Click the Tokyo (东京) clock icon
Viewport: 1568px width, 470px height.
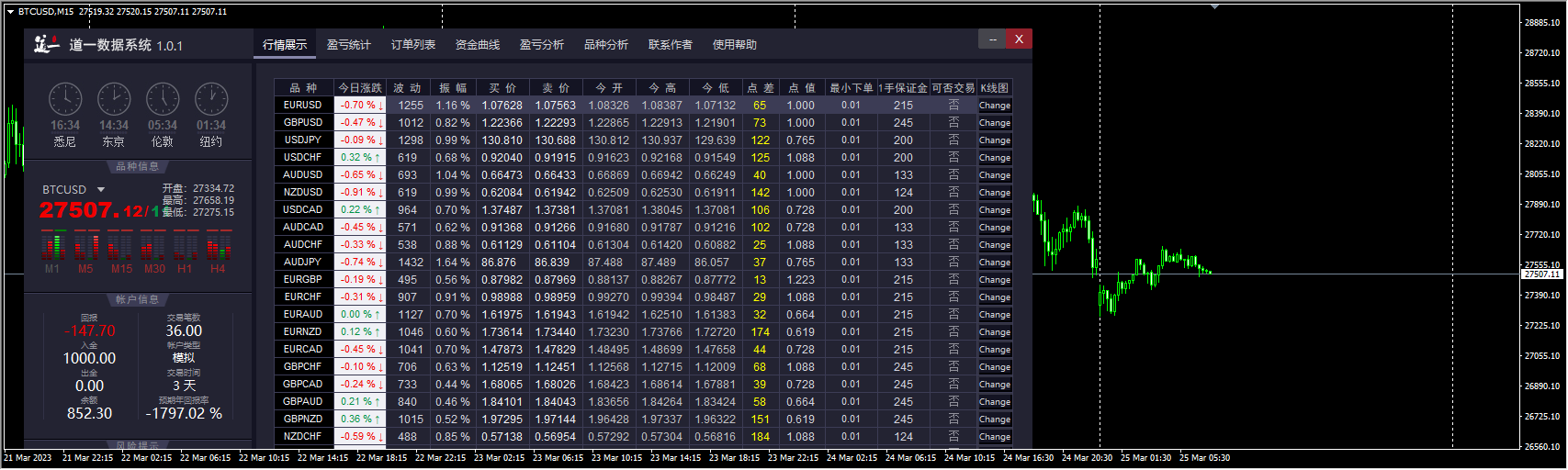point(114,99)
